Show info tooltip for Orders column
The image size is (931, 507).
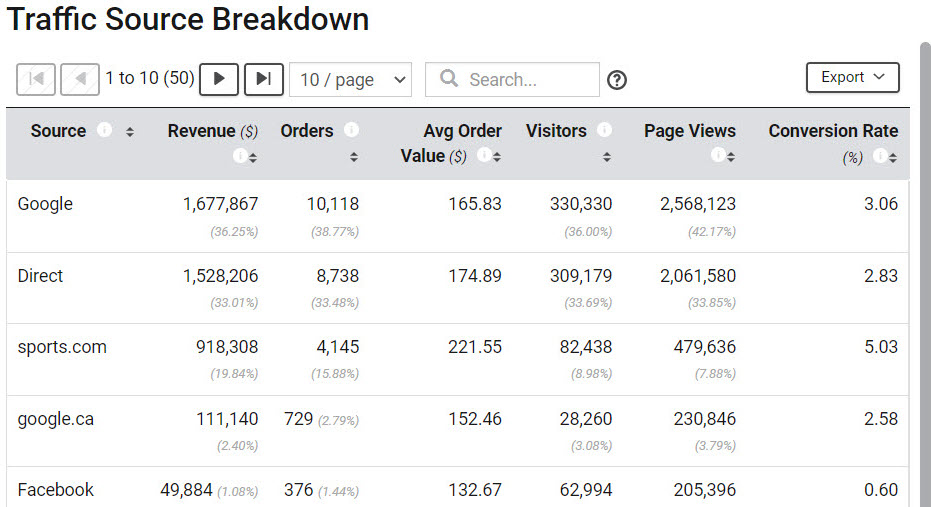coord(352,129)
